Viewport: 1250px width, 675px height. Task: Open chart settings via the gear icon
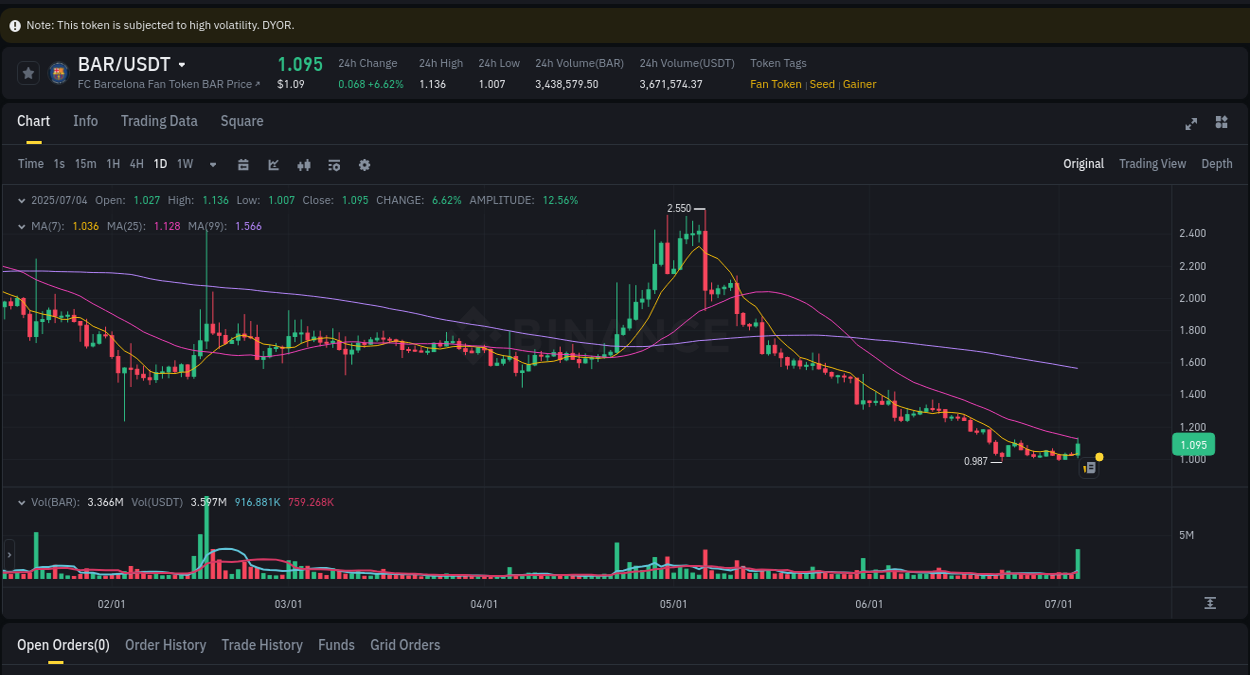(x=364, y=164)
